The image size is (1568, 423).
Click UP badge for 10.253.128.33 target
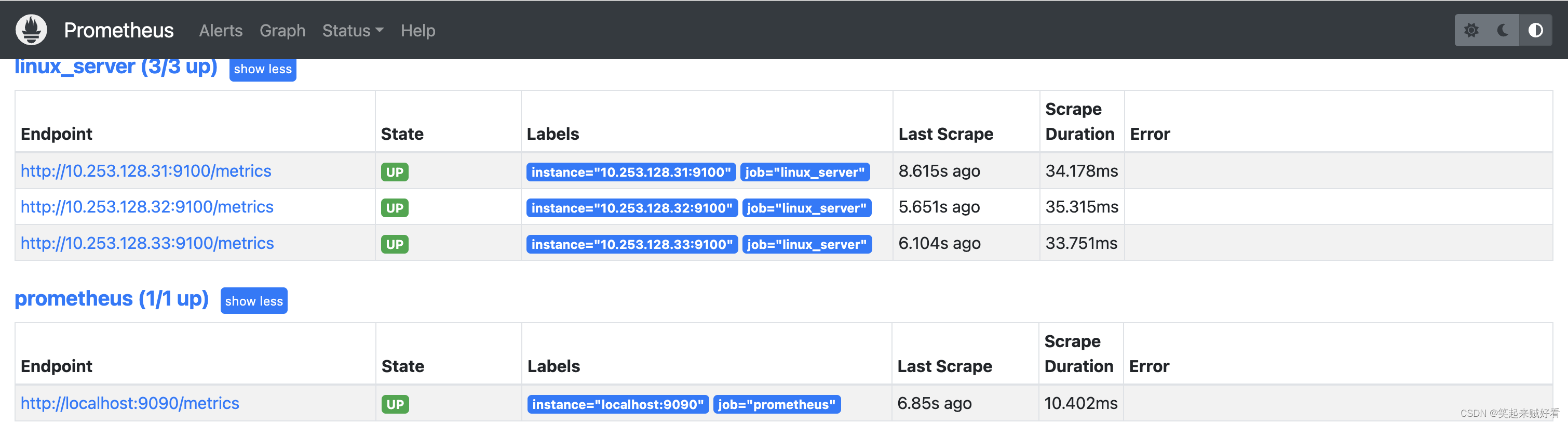(x=395, y=244)
